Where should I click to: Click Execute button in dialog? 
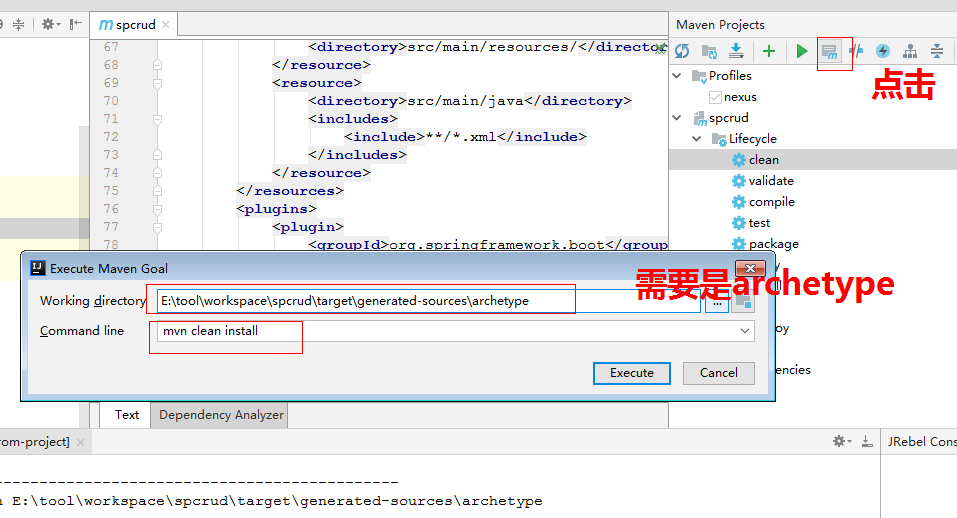(632, 373)
